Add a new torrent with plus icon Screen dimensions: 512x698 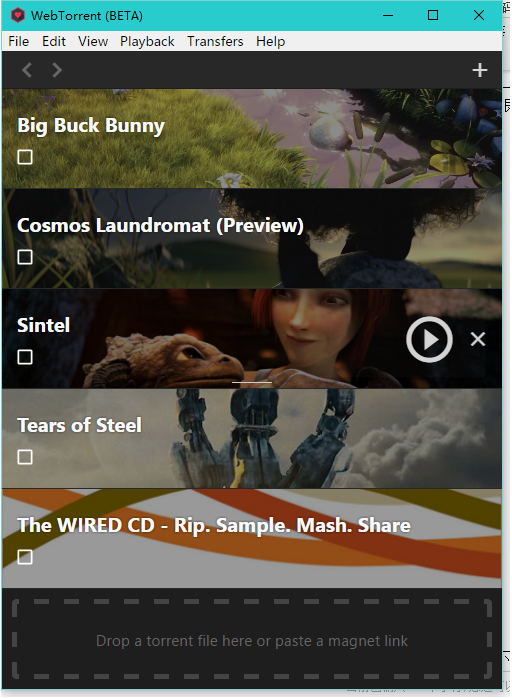pos(479,70)
